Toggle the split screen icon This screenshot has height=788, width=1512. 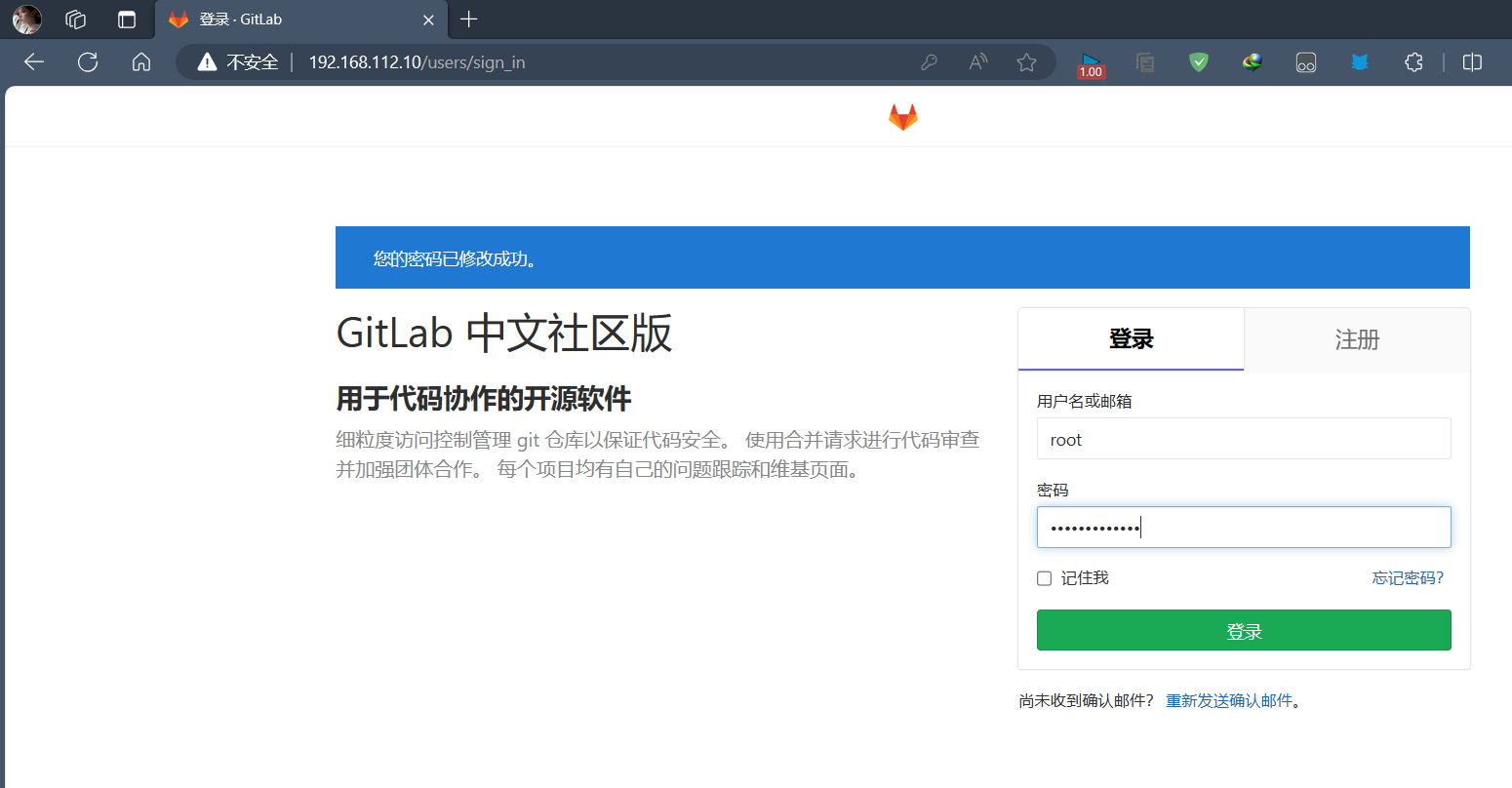(x=1473, y=62)
